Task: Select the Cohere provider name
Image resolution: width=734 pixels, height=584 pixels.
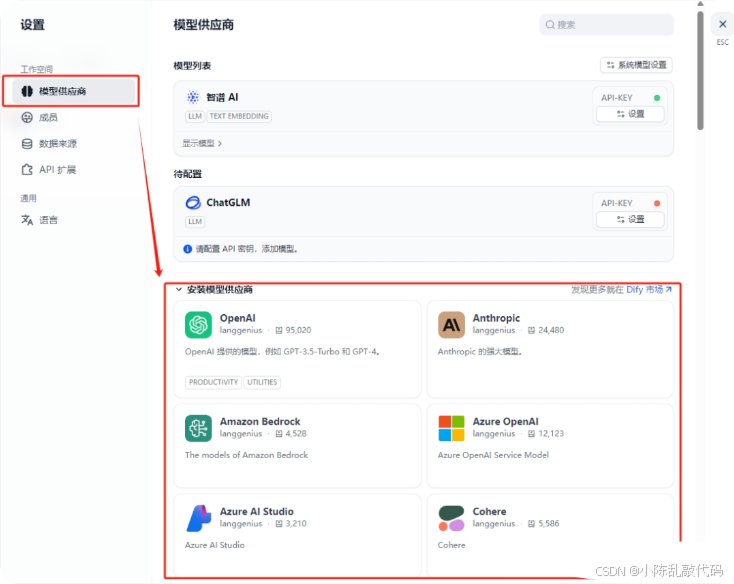Action: [489, 511]
